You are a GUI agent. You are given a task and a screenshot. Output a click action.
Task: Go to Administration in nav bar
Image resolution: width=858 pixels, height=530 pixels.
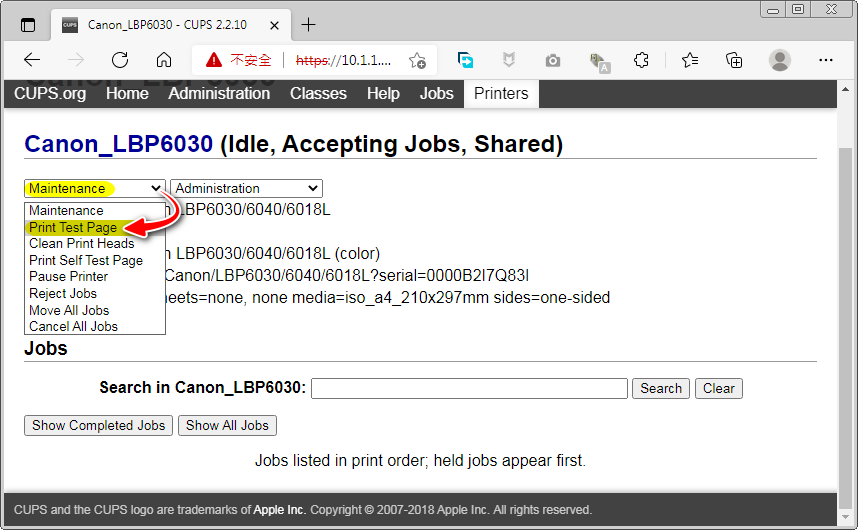219,93
